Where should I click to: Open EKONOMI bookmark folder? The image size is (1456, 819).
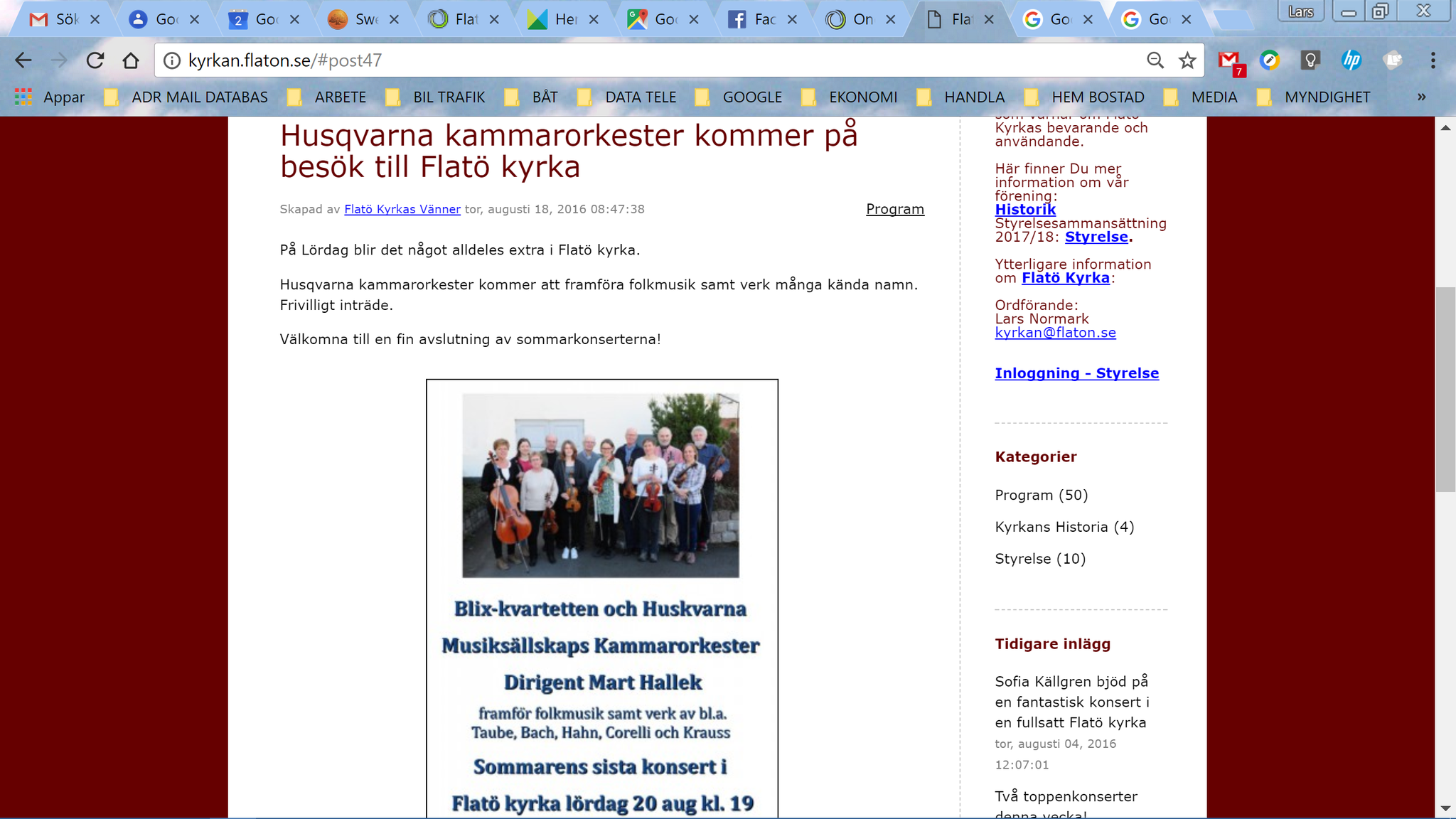click(x=850, y=97)
